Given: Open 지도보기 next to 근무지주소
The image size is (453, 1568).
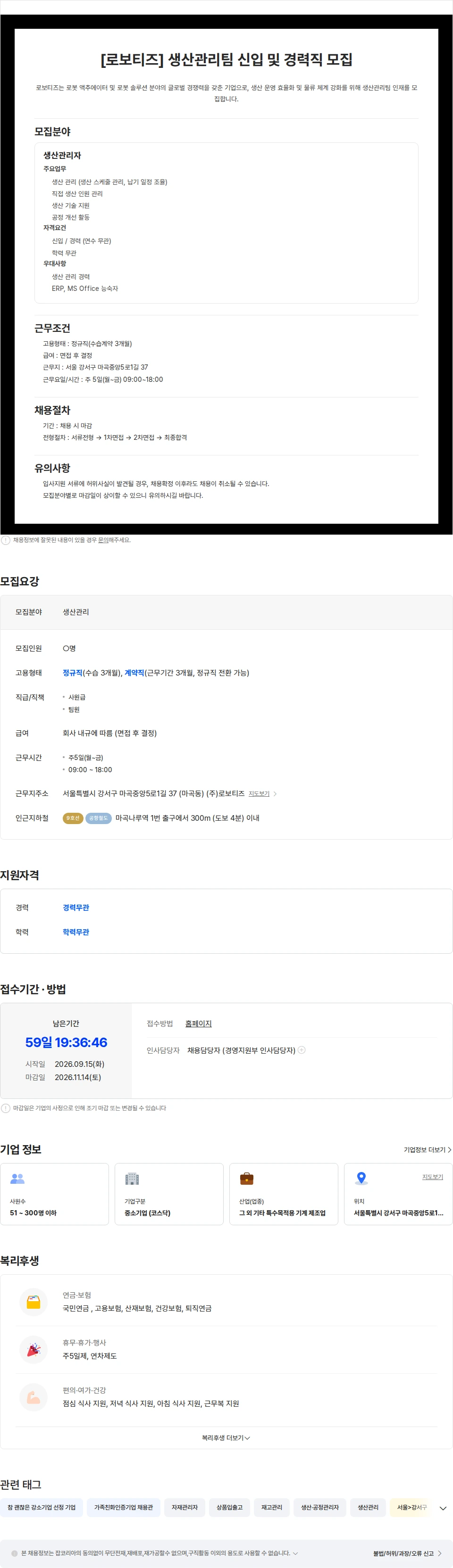Looking at the screenshot, I should coord(259,794).
